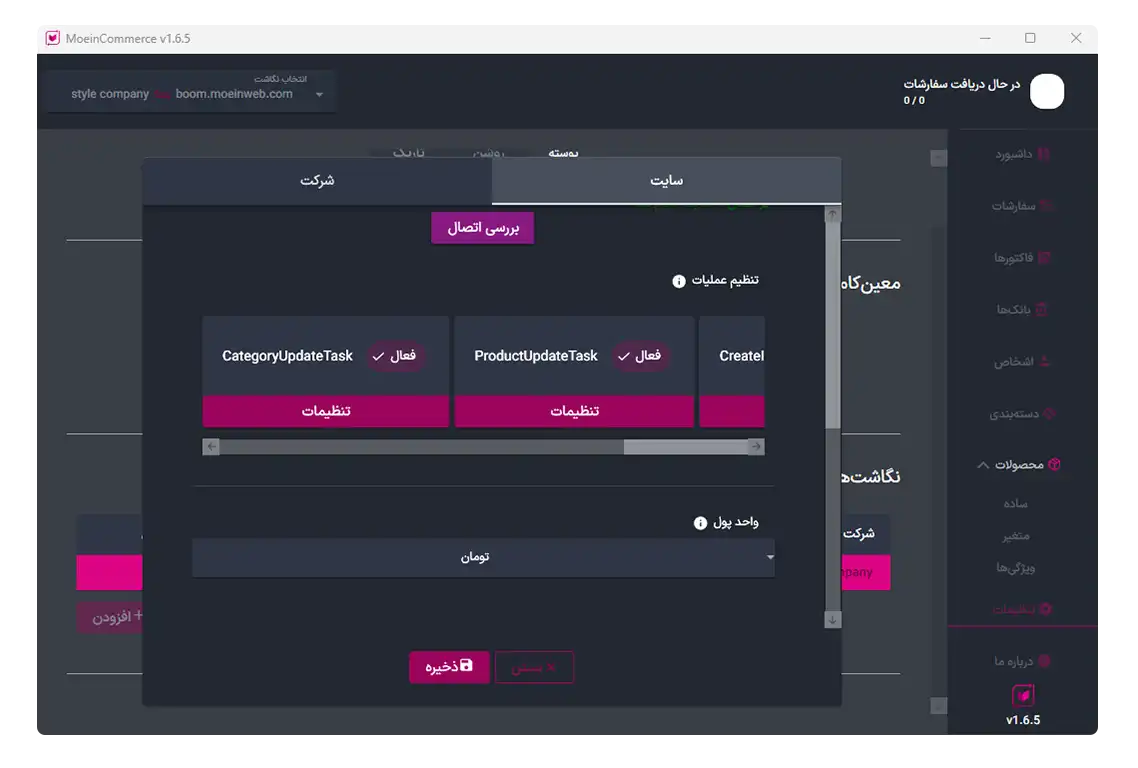Click the dialog vertical scrollbar thumb
Viewport: 1138px width, 768px height.
(833, 325)
